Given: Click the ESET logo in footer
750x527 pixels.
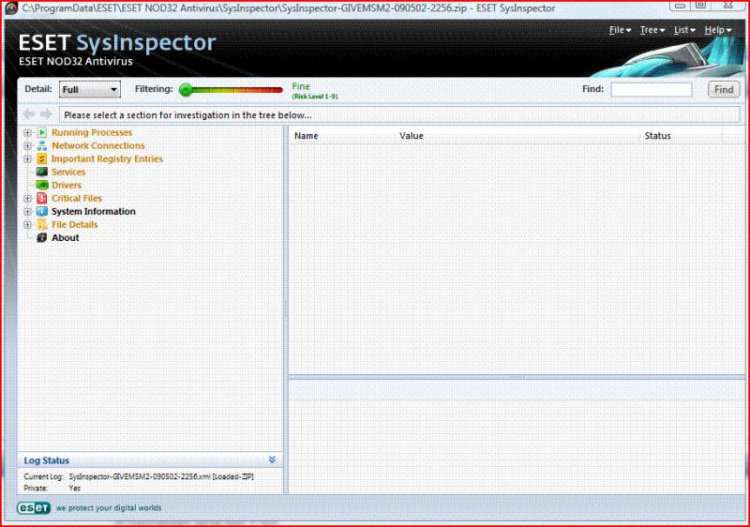Looking at the screenshot, I should [x=33, y=508].
